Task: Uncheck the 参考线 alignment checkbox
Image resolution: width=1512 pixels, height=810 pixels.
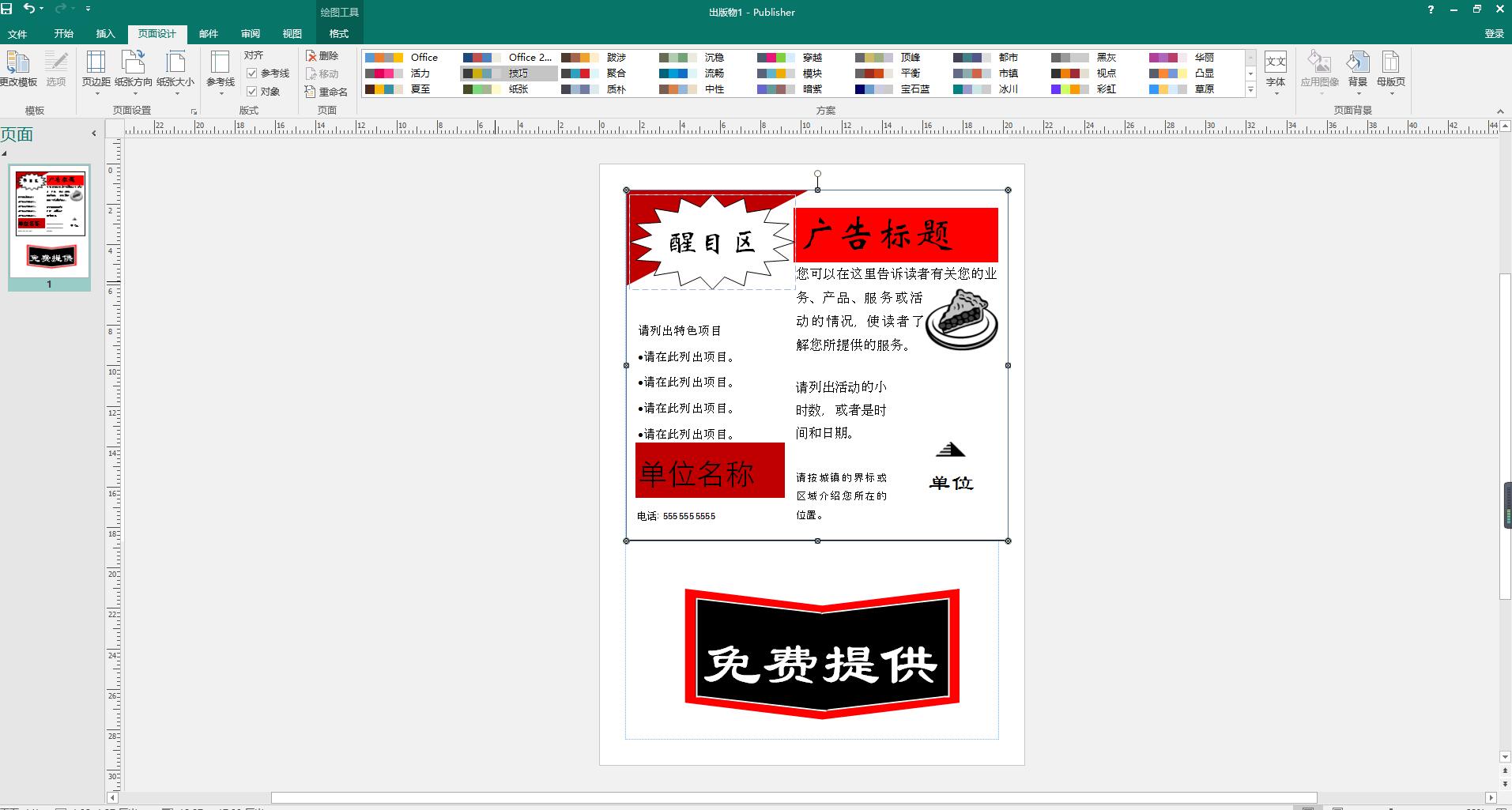Action: click(x=253, y=73)
